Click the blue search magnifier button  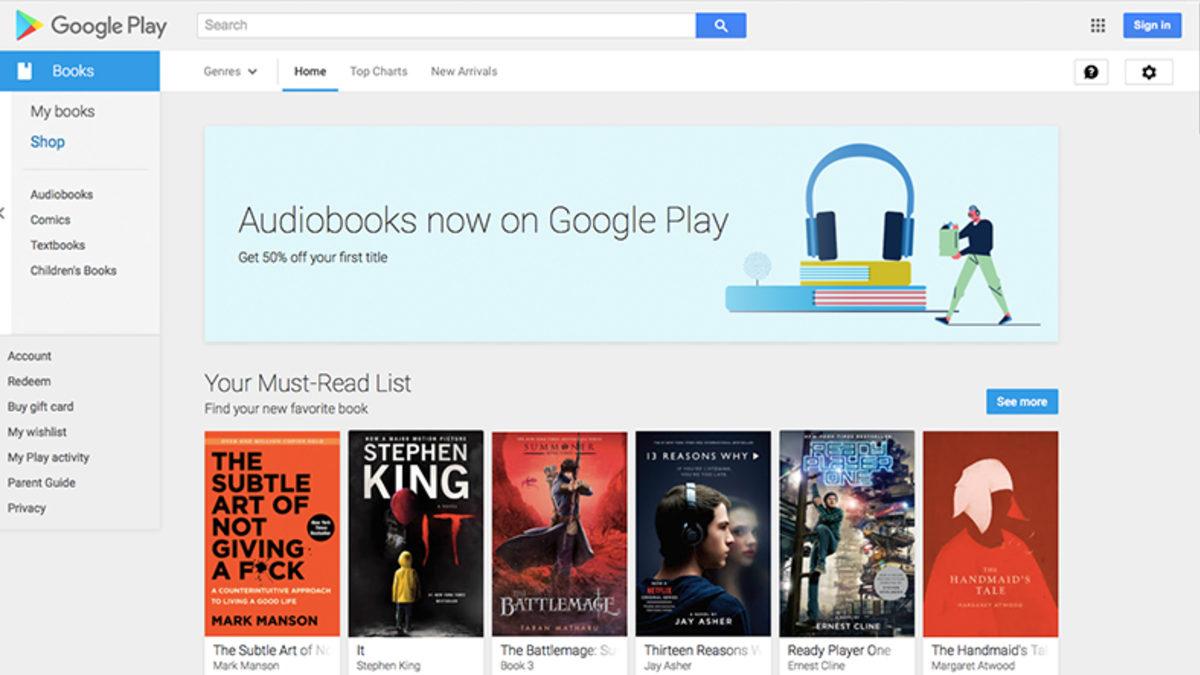pos(721,26)
